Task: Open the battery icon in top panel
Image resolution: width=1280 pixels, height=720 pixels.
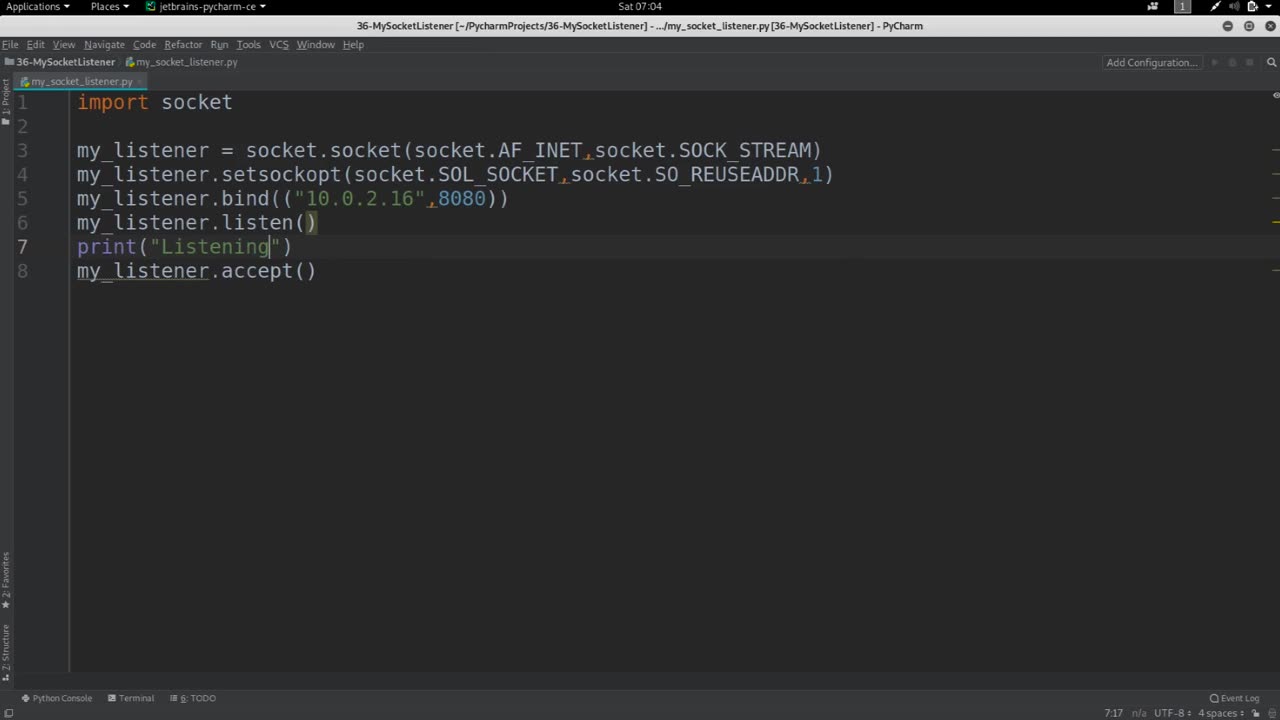Action: pyautogui.click(x=1252, y=6)
